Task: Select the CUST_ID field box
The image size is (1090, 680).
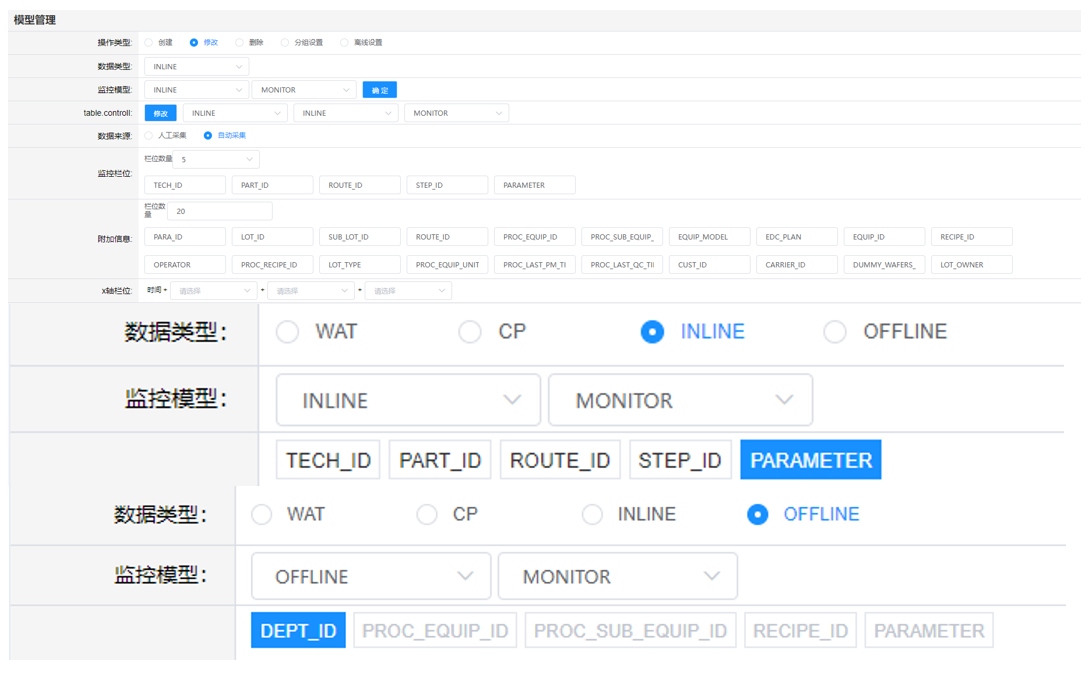Action: 709,265
